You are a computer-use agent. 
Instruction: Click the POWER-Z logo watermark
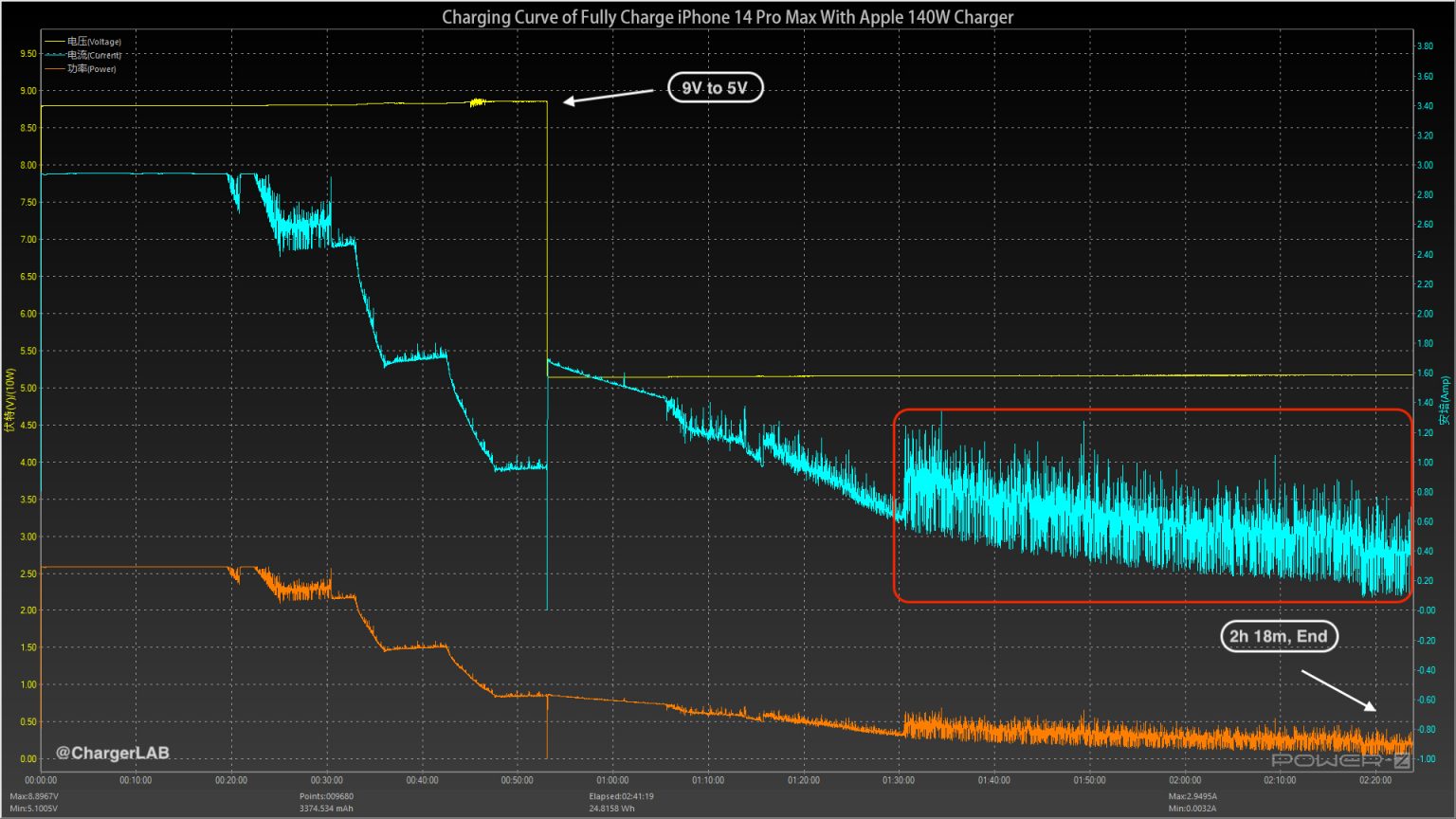(x=1343, y=758)
